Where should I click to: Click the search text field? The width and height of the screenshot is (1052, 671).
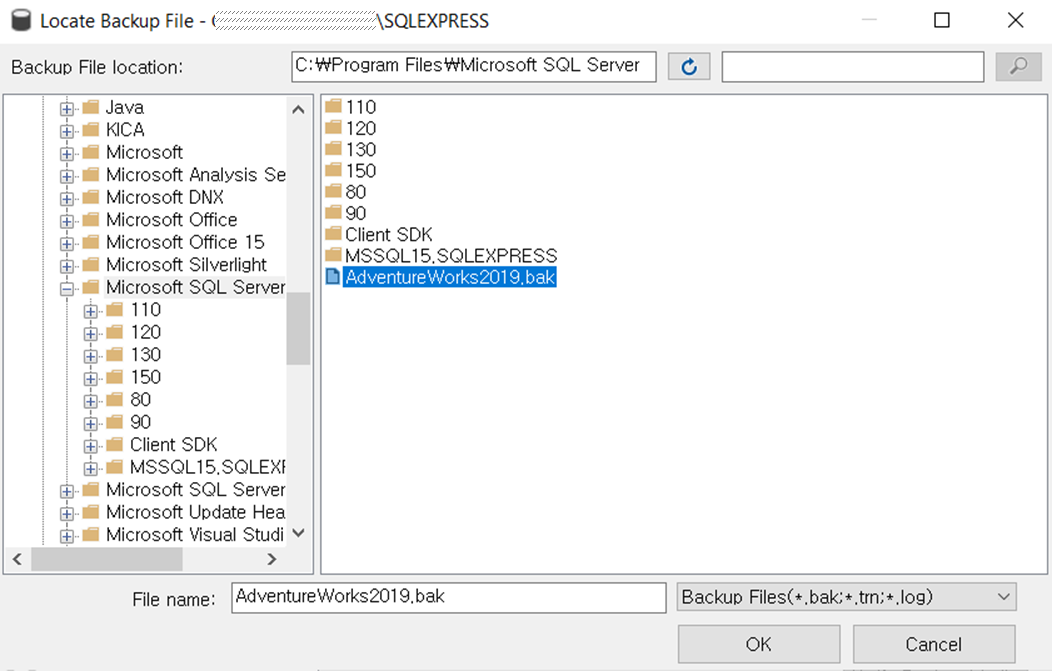pos(853,66)
